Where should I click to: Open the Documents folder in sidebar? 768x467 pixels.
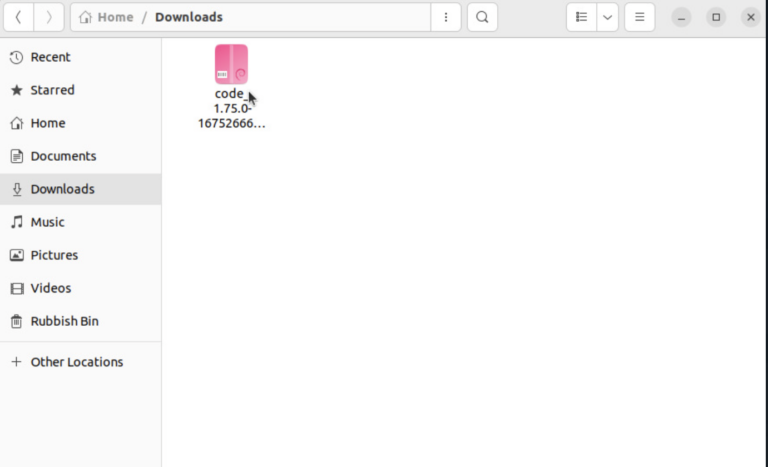coord(63,156)
